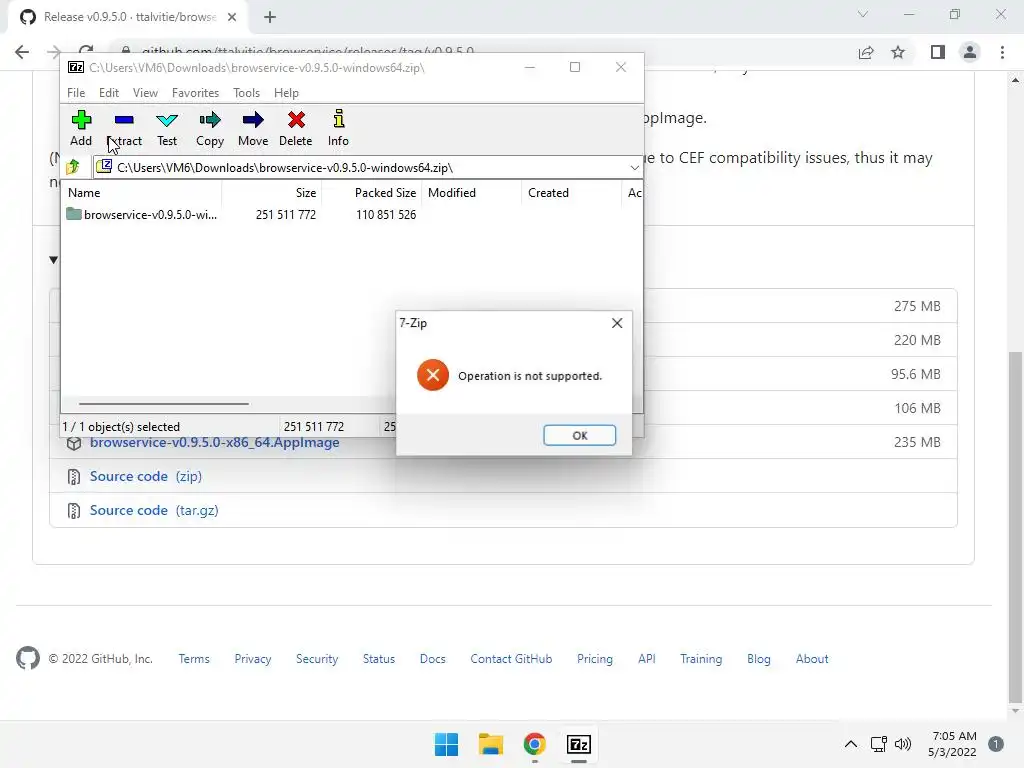Open the Training footer link
Image resolution: width=1024 pixels, height=768 pixels.
[x=701, y=659]
